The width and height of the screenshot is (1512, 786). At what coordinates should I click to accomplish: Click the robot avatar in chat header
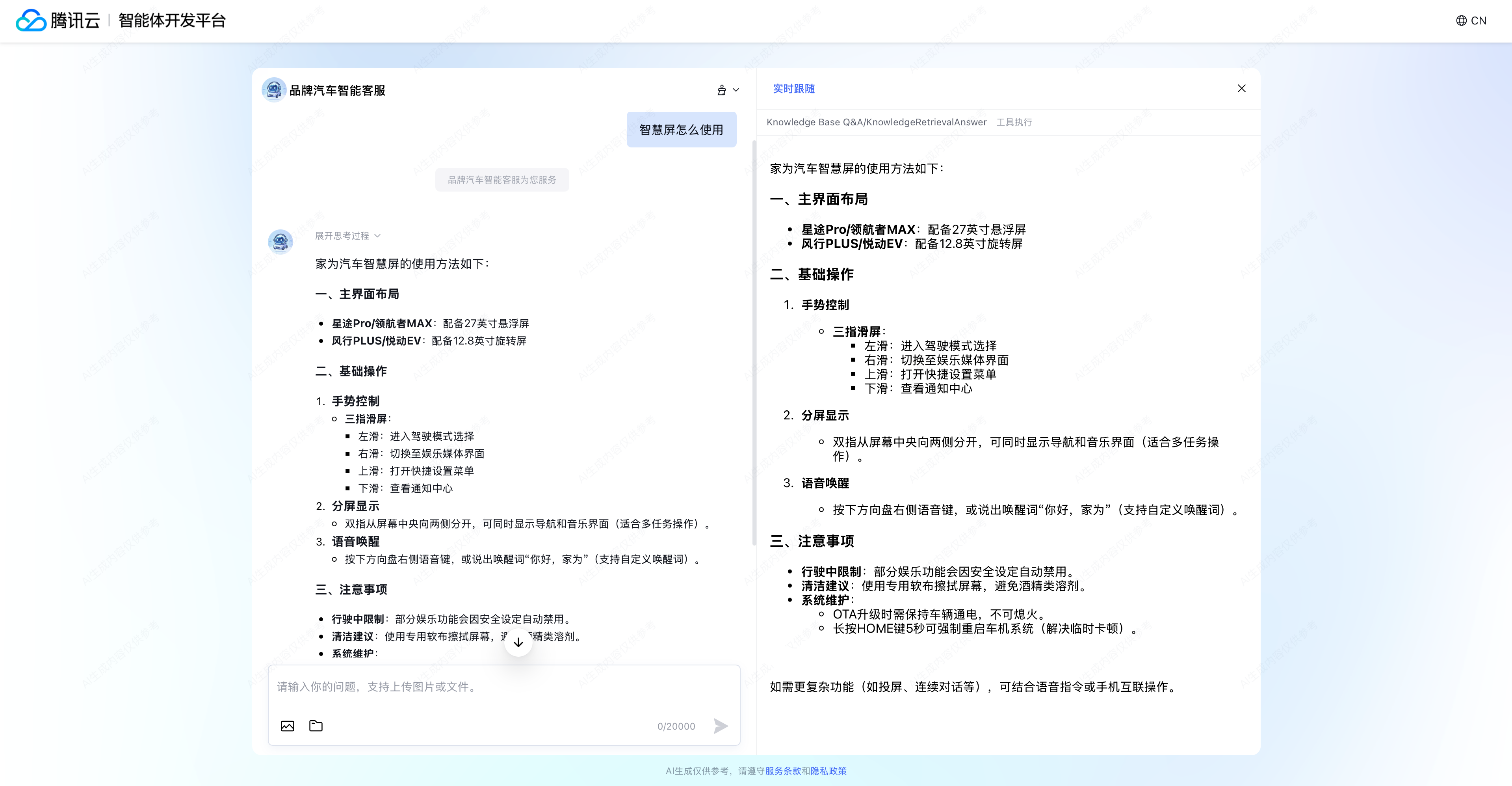tap(273, 90)
